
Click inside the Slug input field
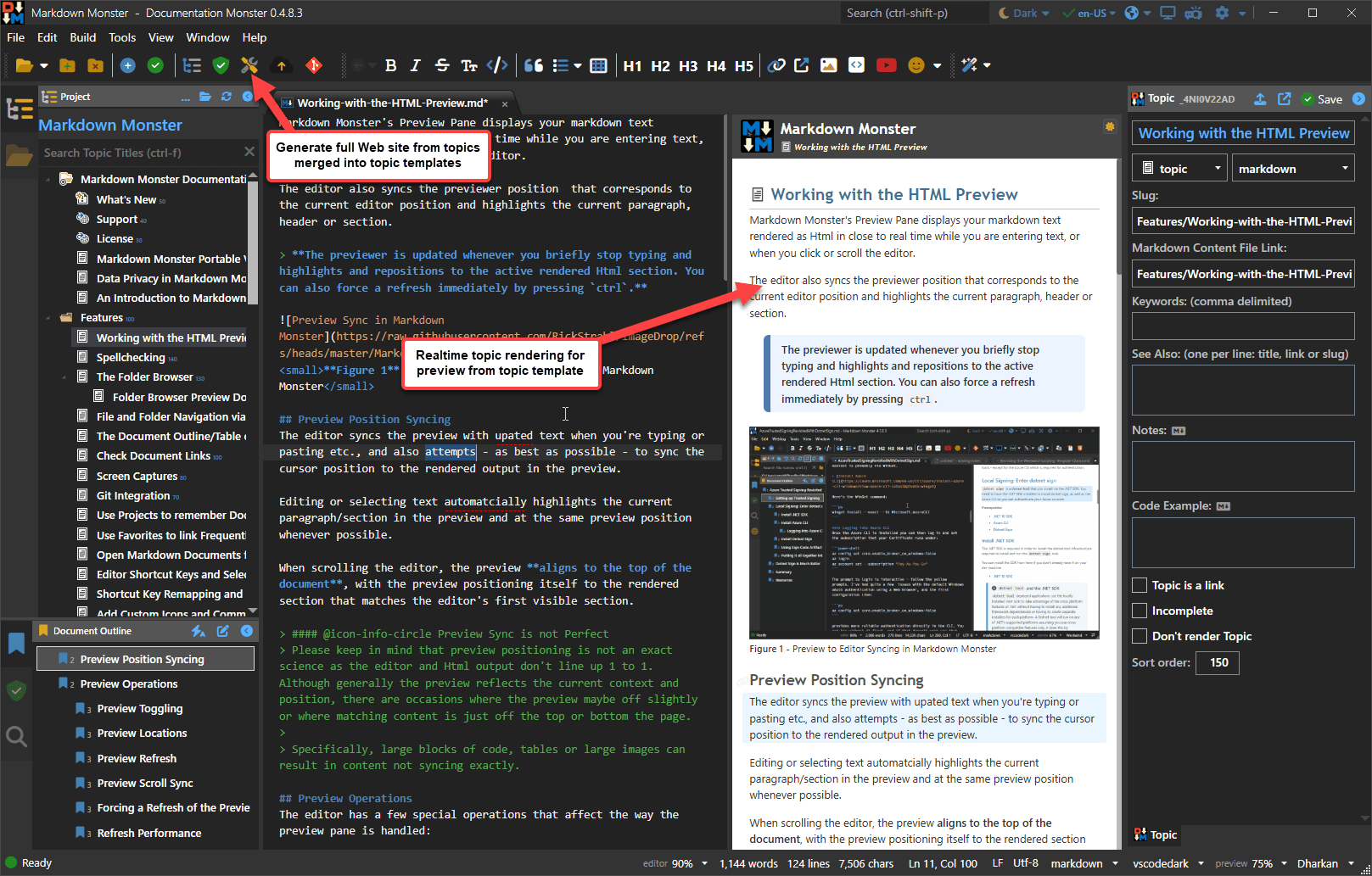pyautogui.click(x=1243, y=220)
